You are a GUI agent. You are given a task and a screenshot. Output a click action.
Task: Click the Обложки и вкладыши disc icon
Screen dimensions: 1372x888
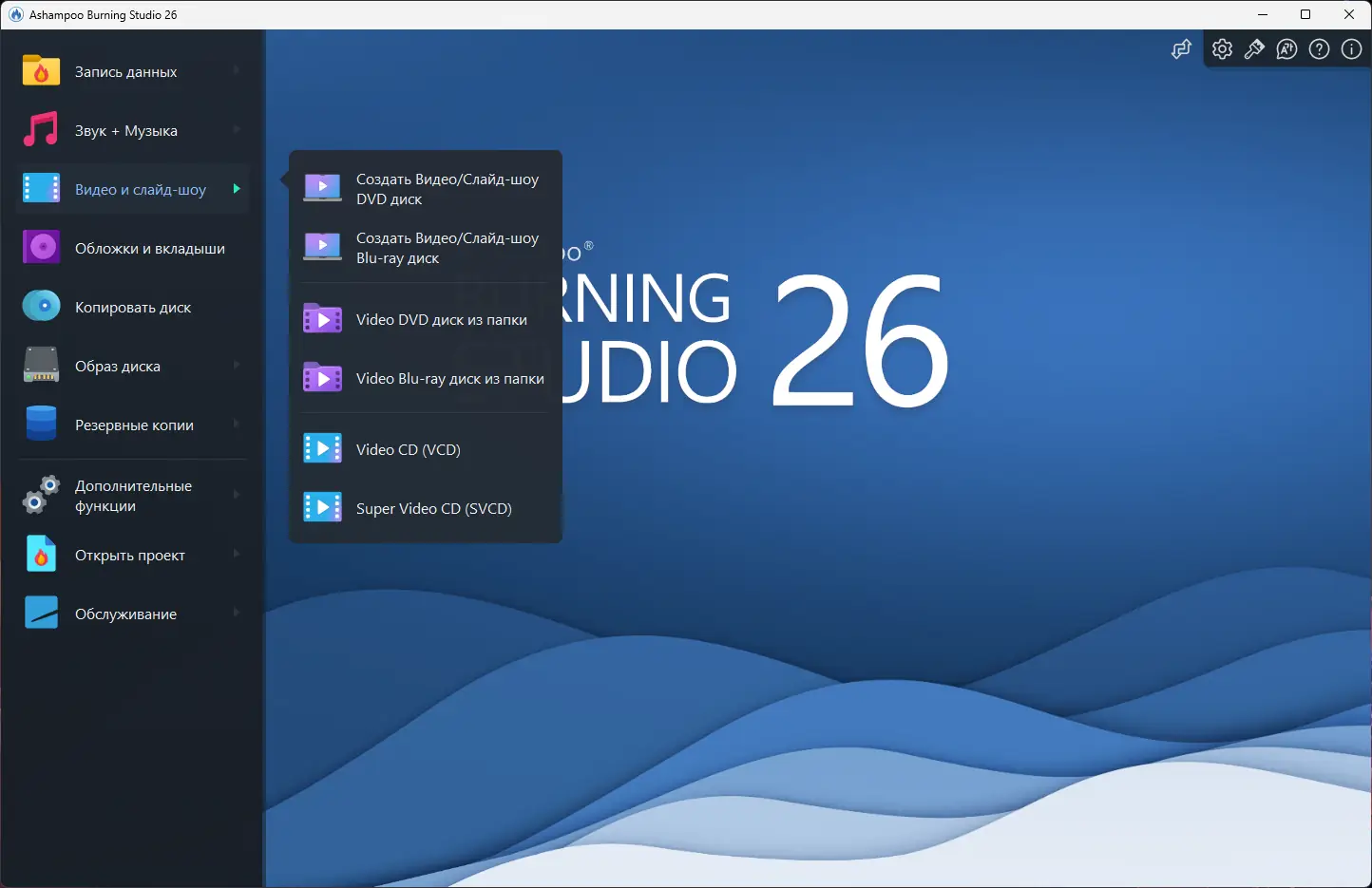(x=41, y=248)
